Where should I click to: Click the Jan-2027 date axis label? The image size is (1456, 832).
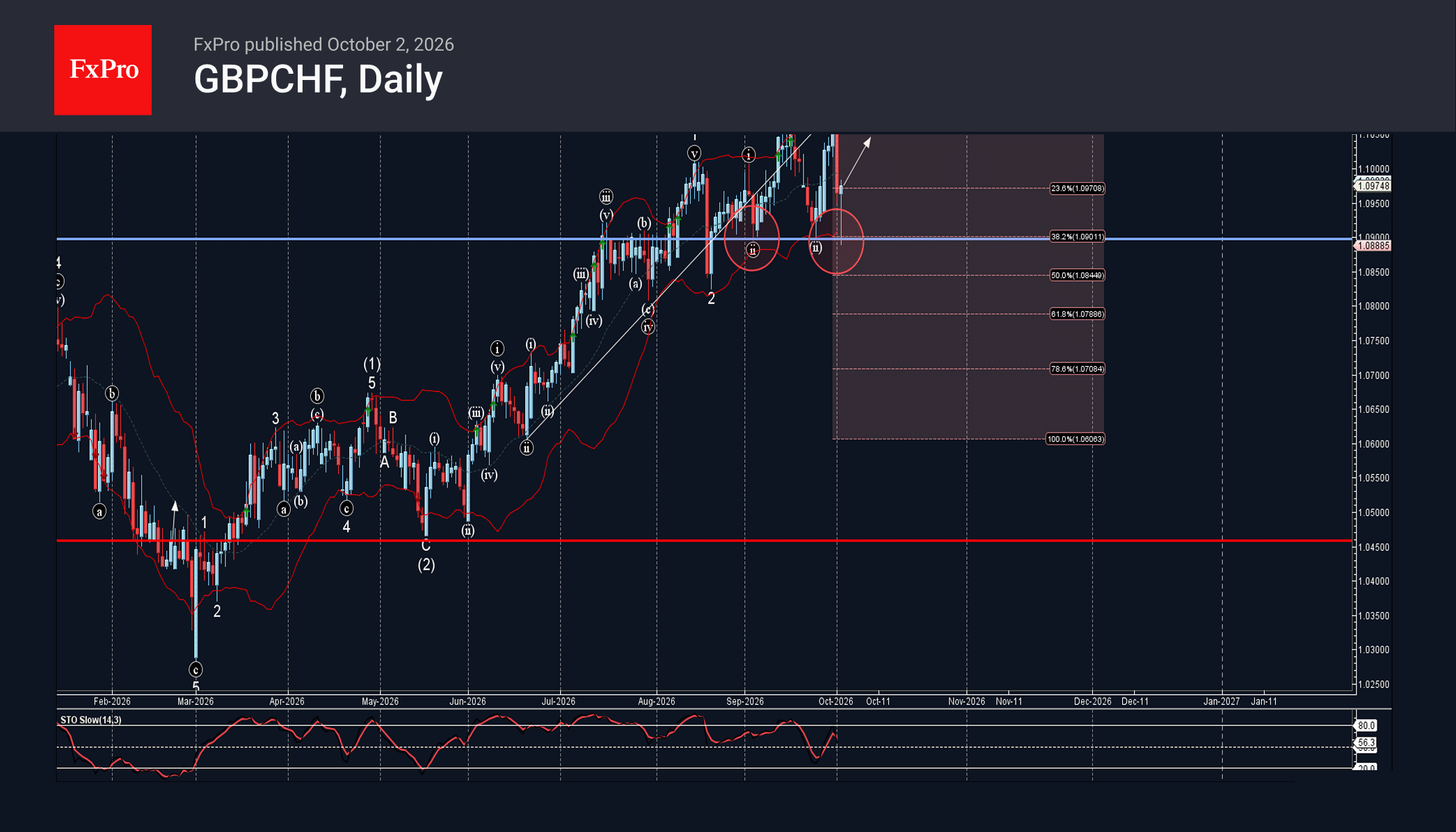point(1222,701)
